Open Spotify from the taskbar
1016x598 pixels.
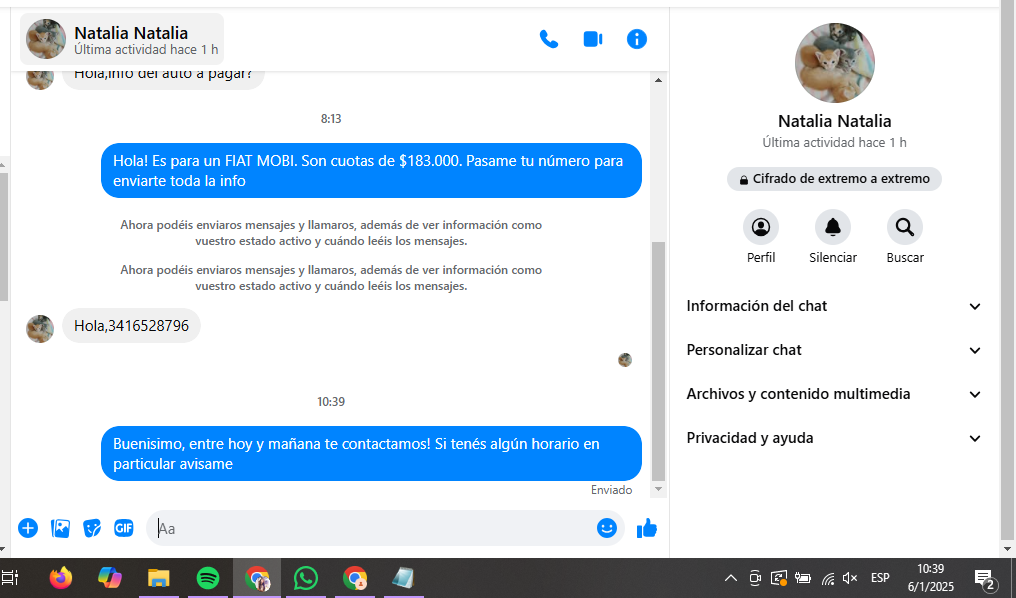pyautogui.click(x=207, y=578)
